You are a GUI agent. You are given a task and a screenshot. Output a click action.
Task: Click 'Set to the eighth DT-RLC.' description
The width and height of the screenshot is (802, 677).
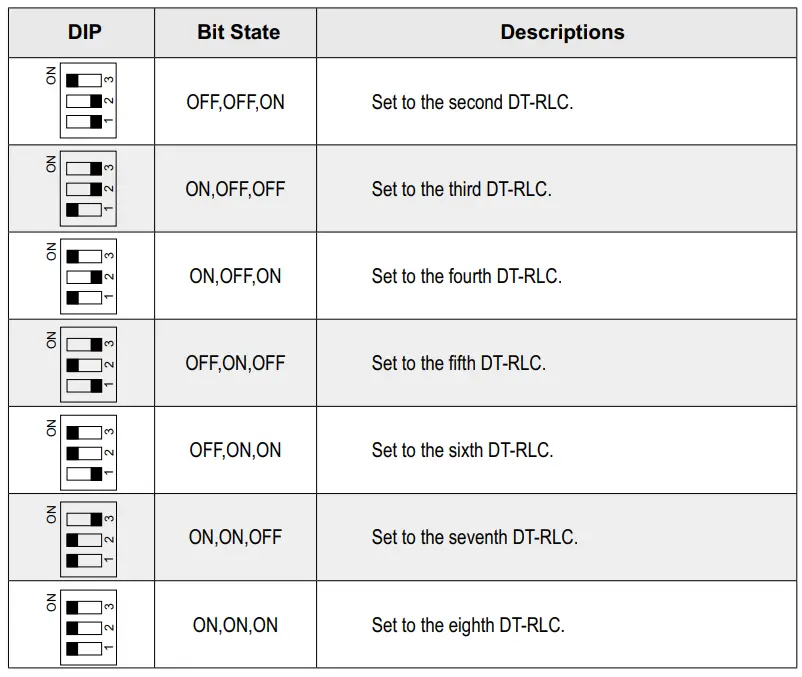tap(468, 626)
